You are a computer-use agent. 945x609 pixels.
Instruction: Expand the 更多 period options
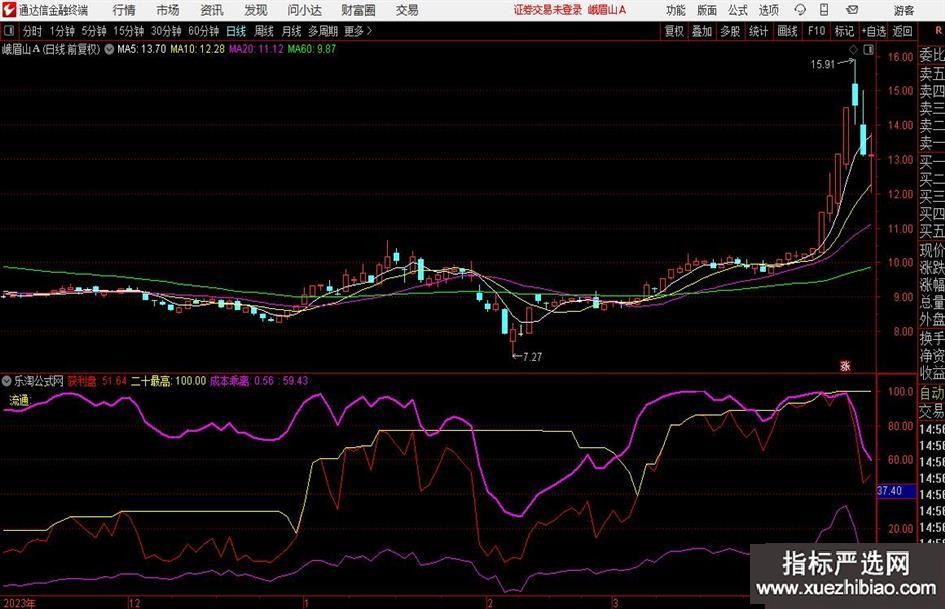[357, 31]
